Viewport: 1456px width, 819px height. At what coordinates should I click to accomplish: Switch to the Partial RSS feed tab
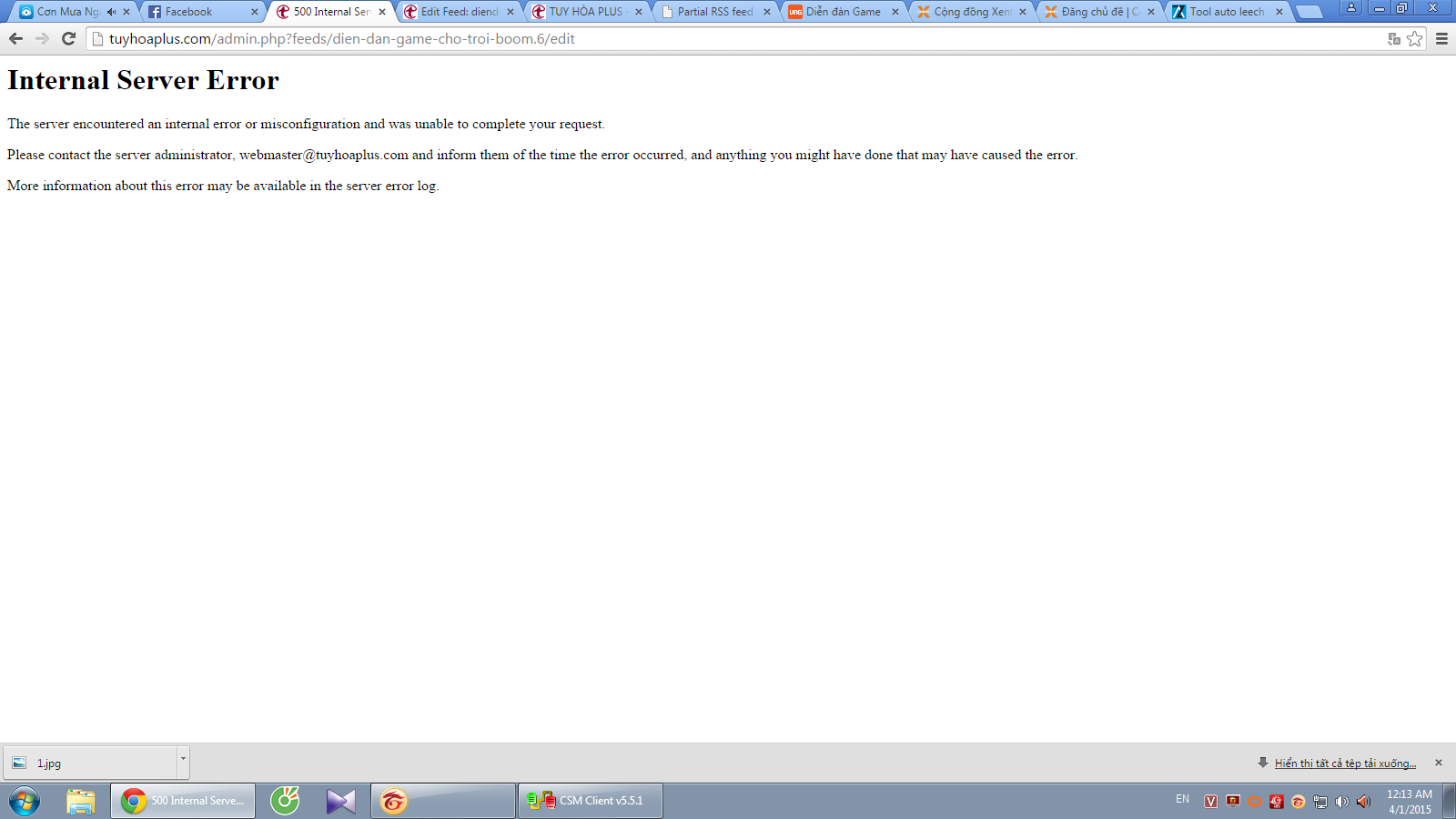pos(714,12)
